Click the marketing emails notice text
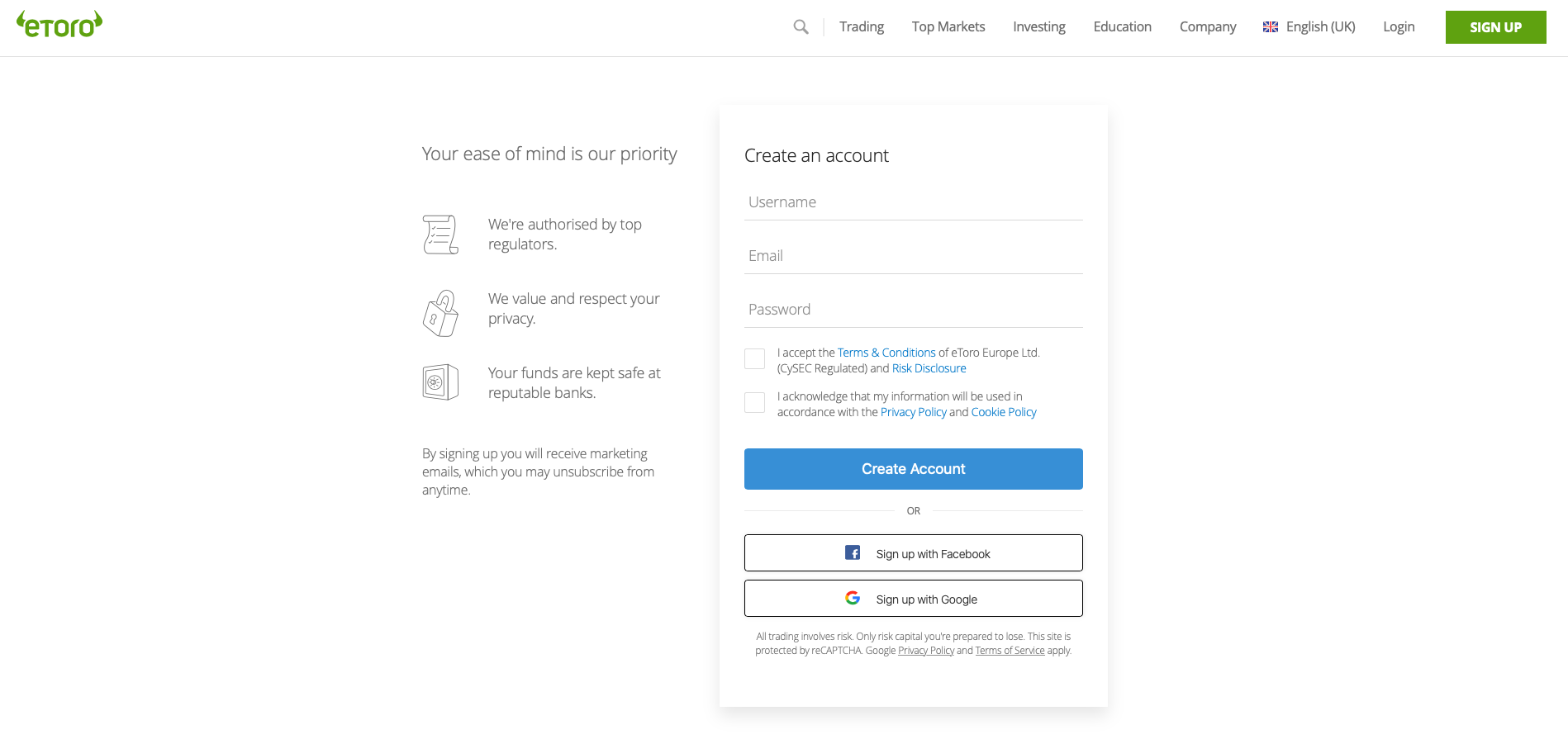Image resolution: width=1568 pixels, height=744 pixels. click(538, 472)
